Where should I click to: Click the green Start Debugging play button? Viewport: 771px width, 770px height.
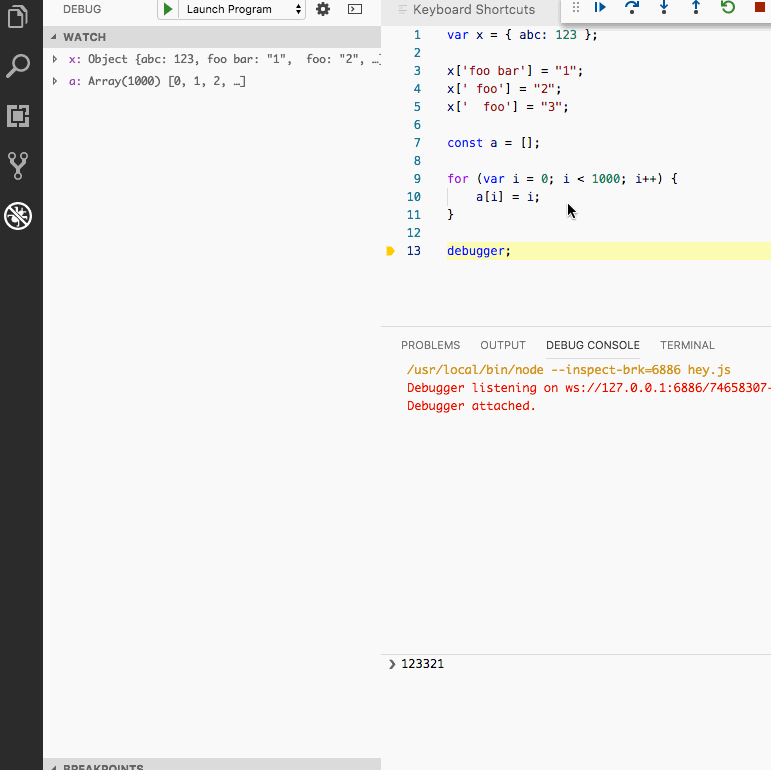pyautogui.click(x=168, y=9)
